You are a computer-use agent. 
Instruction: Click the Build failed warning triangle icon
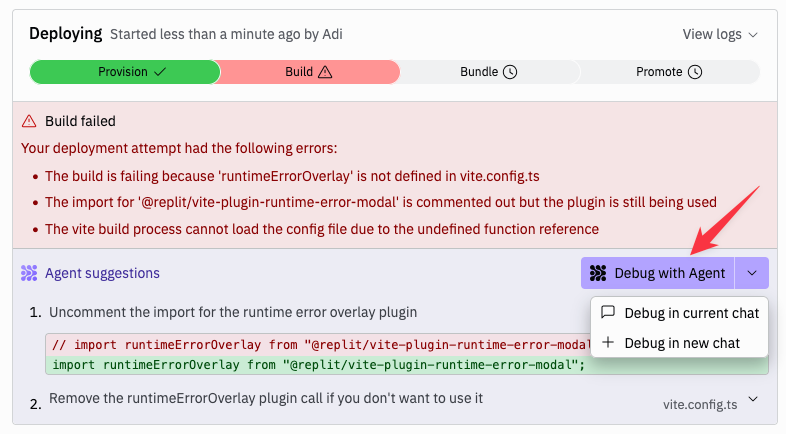pos(29,121)
